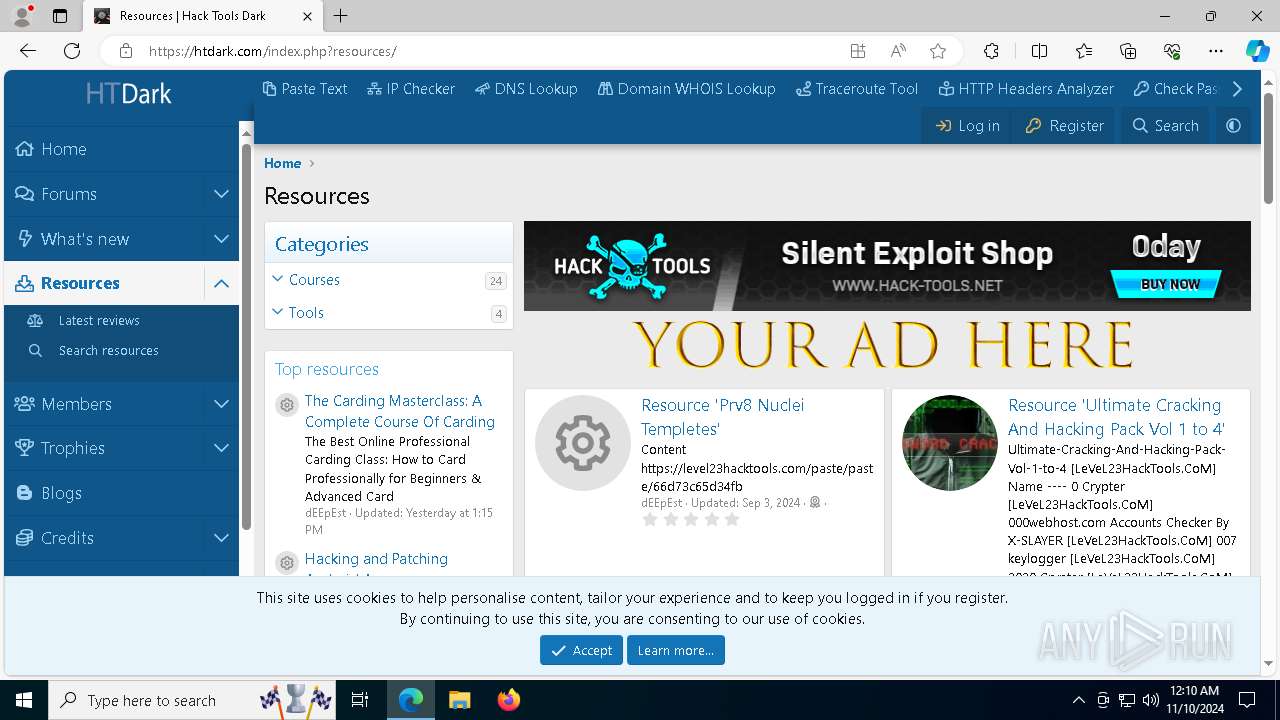This screenshot has height=720, width=1280.
Task: Open a new browser tab
Action: tap(340, 16)
